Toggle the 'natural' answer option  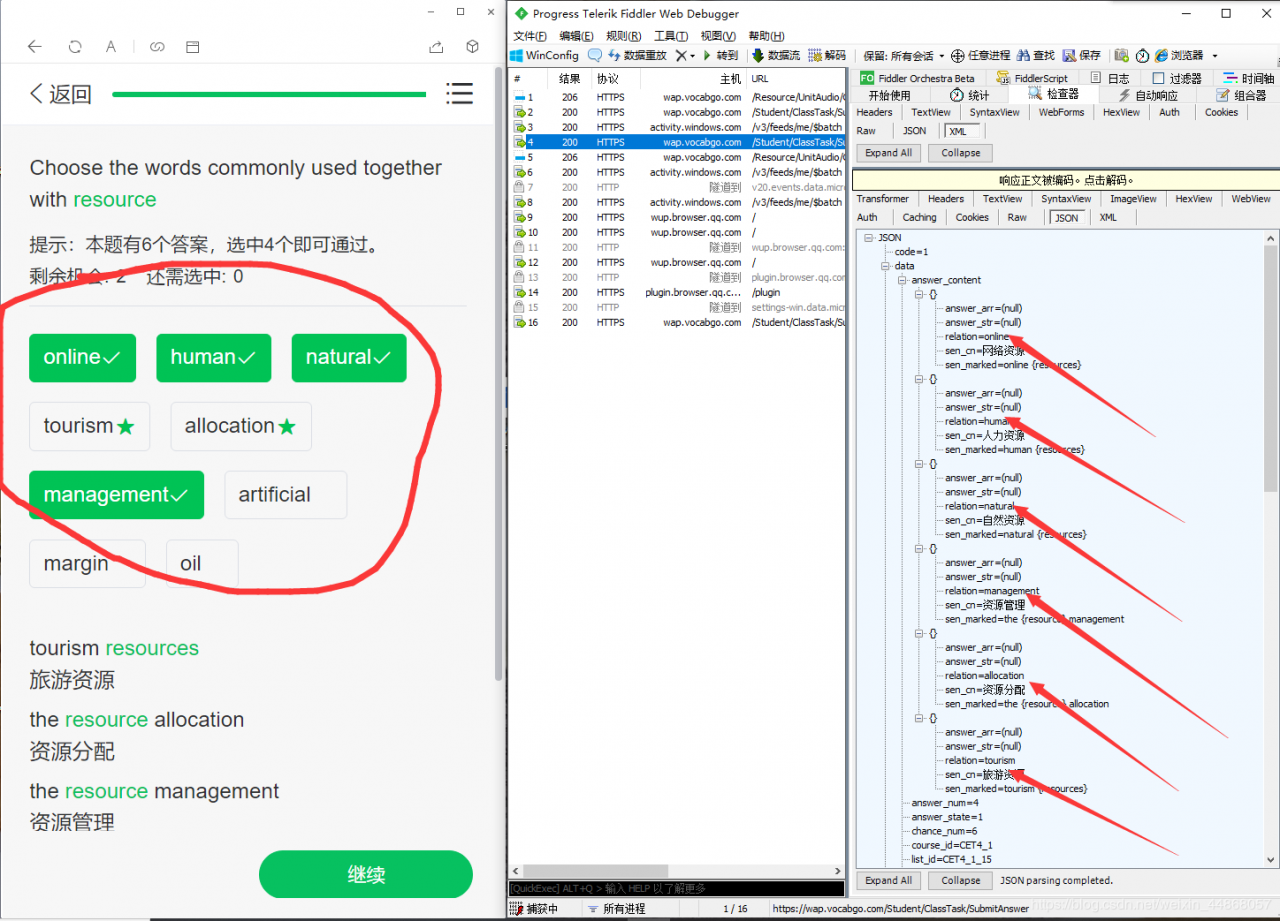349,358
